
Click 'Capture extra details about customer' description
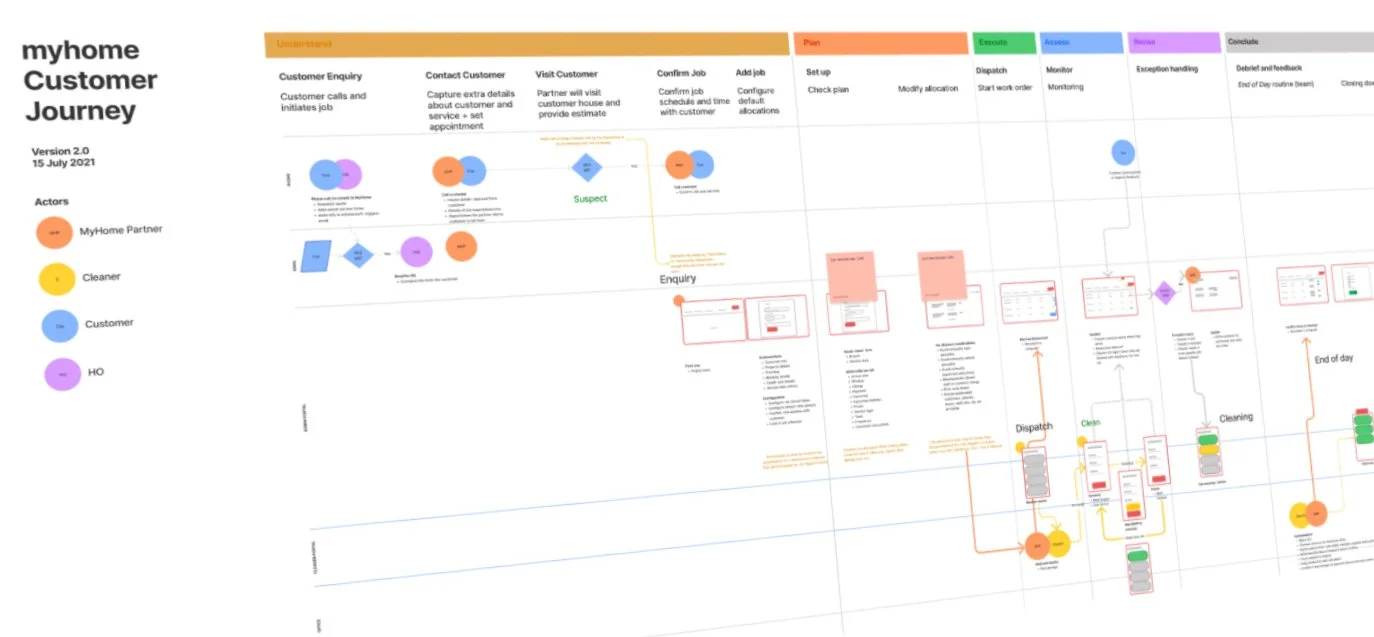469,109
